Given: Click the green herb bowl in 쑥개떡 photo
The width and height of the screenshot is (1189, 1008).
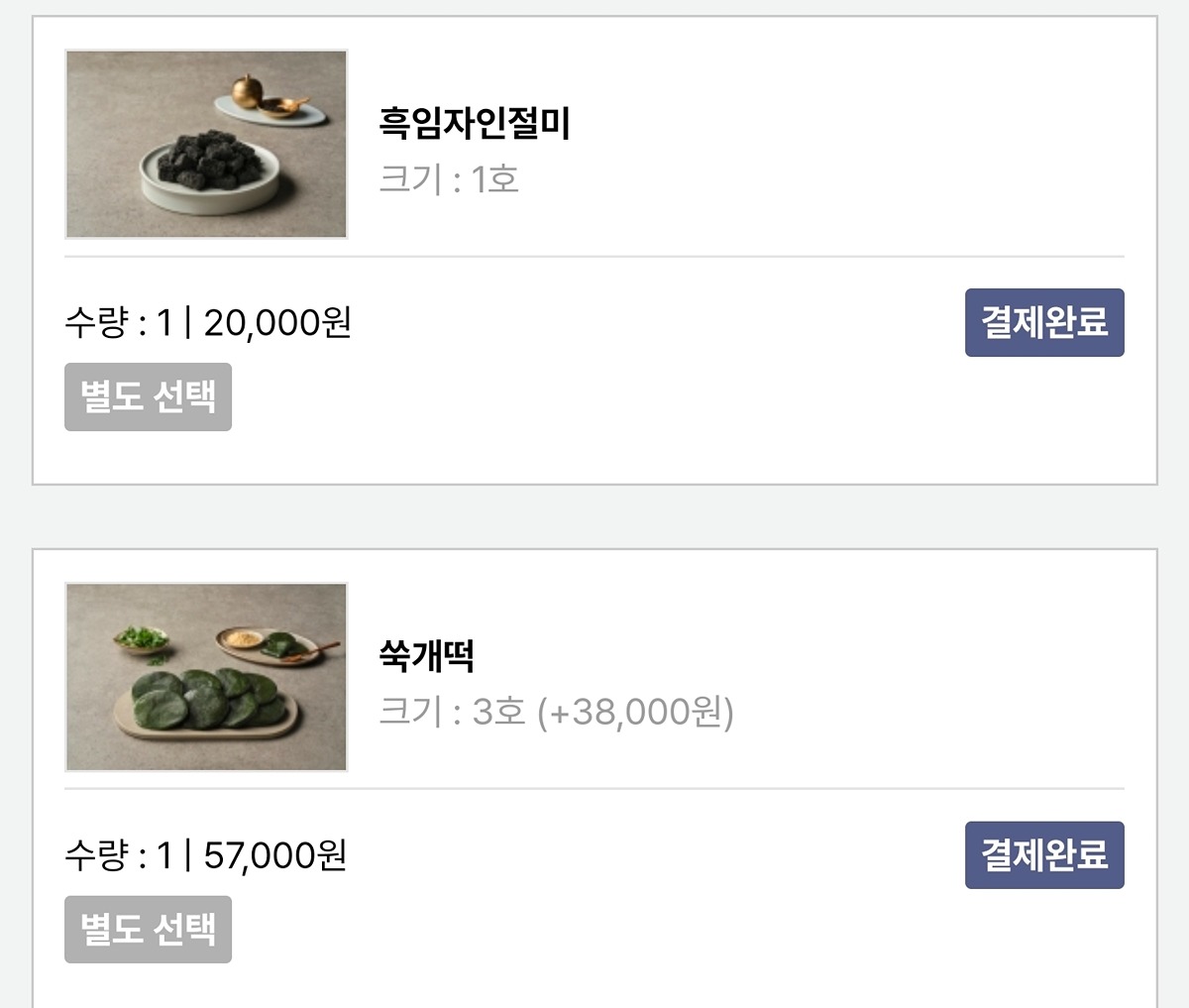Looking at the screenshot, I should coord(140,639).
